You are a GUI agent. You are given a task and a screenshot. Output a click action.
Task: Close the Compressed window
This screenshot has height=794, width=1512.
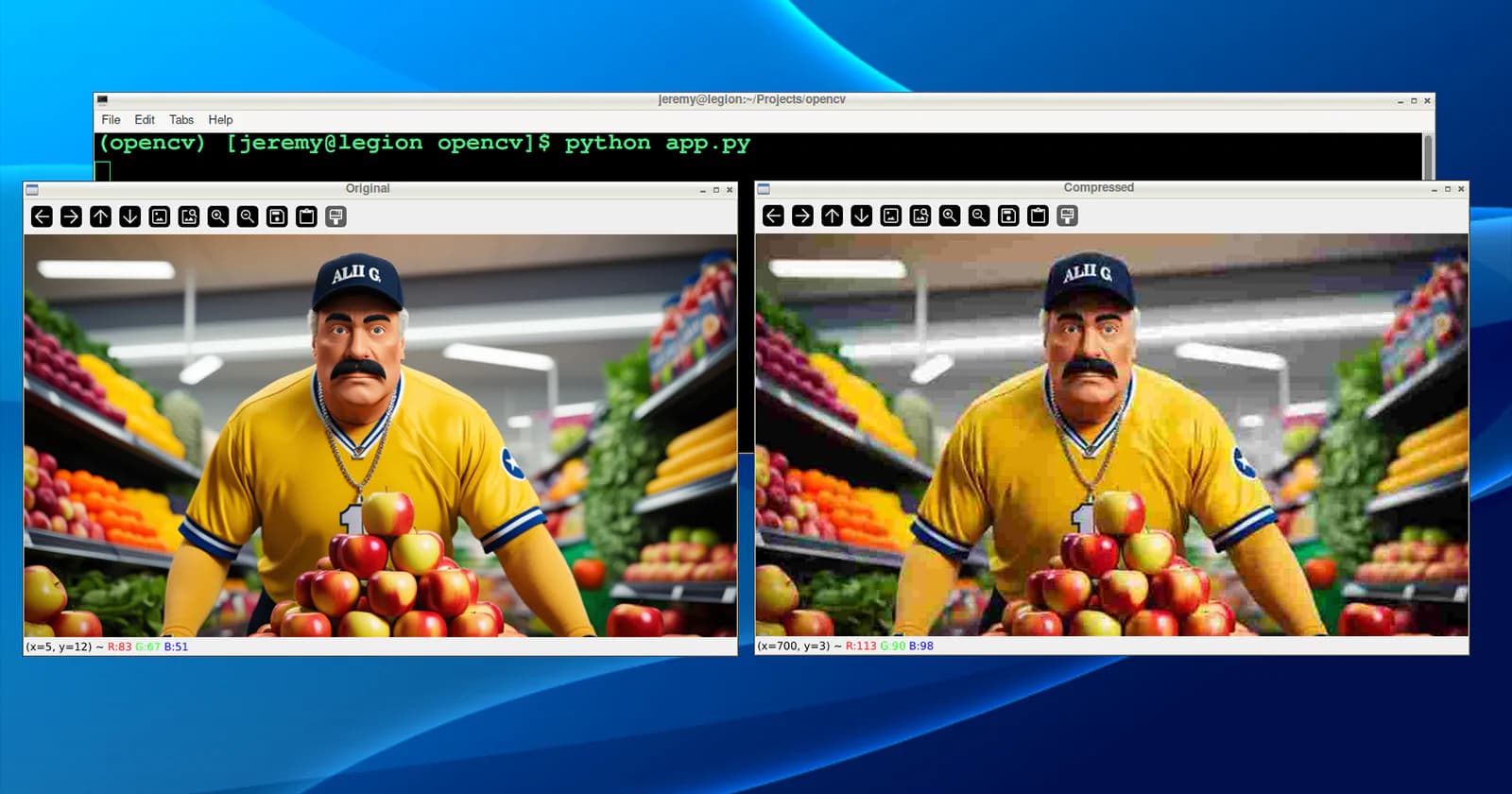[x=1461, y=189]
